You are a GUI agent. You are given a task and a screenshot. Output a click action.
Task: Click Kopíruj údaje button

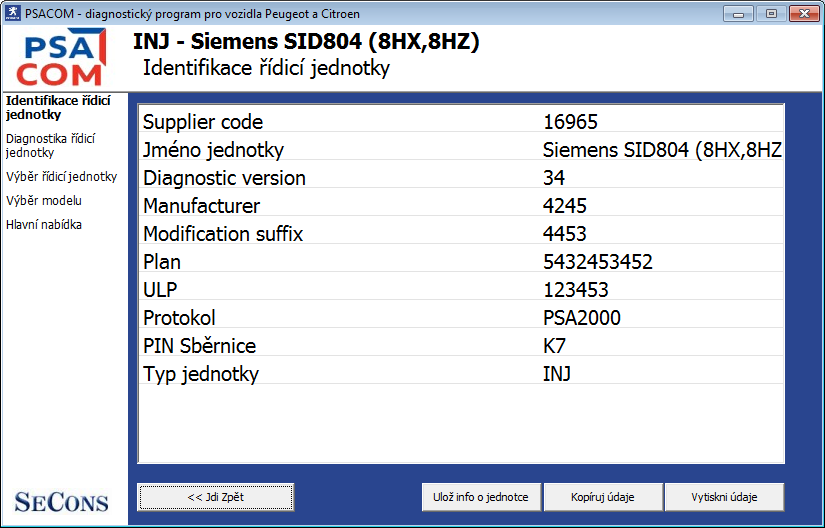pyautogui.click(x=603, y=497)
